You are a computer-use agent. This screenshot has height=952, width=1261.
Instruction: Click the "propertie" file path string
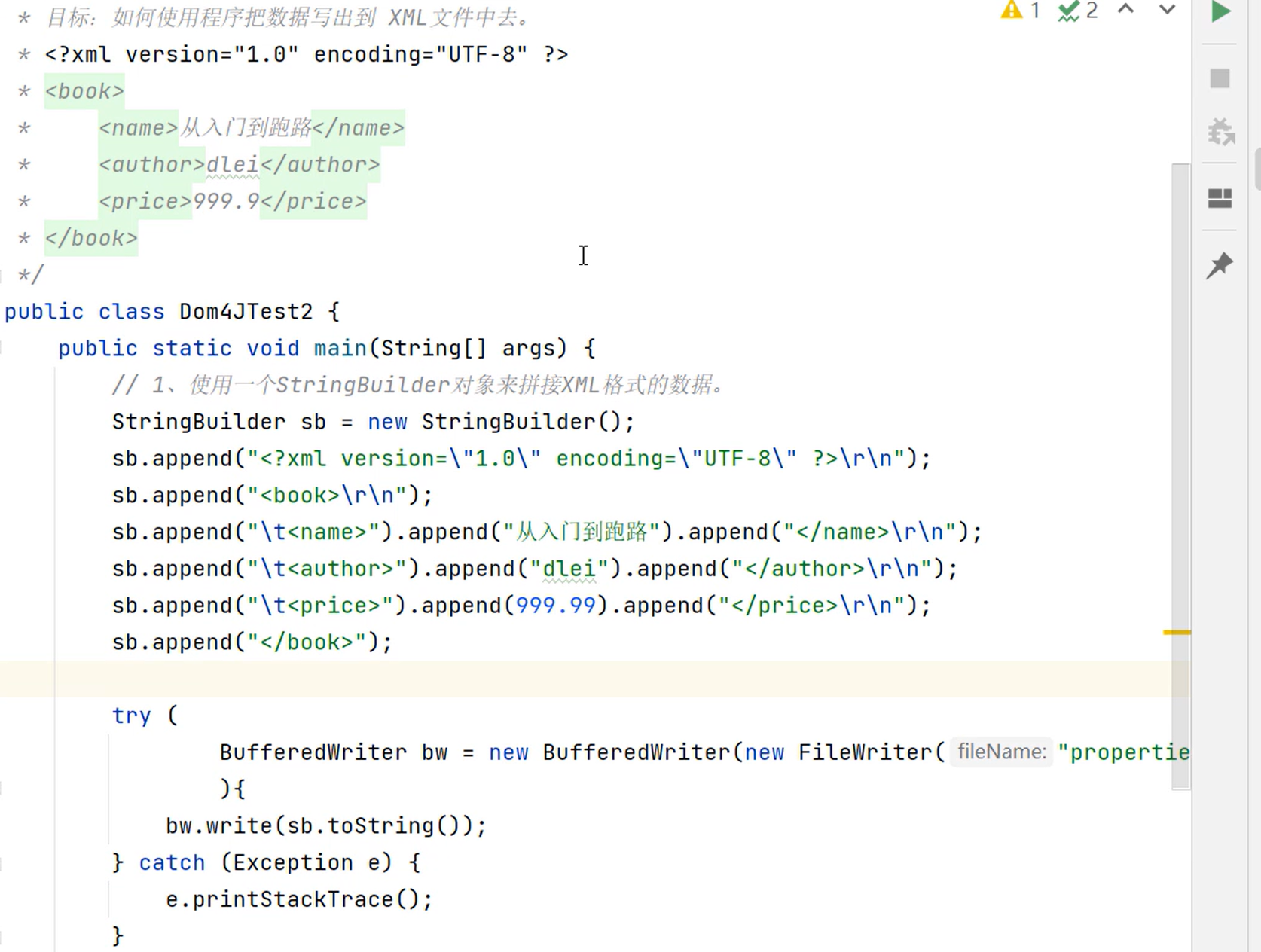click(x=1123, y=753)
